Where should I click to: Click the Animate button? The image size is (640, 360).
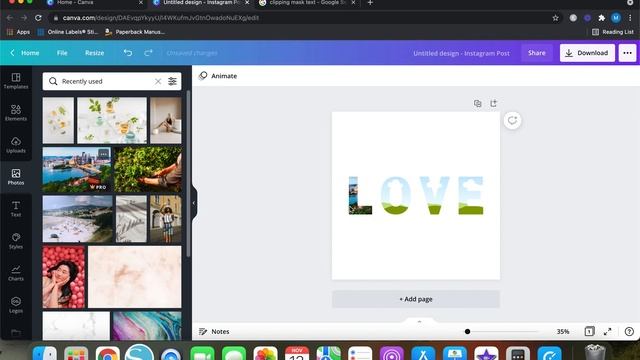(x=218, y=76)
